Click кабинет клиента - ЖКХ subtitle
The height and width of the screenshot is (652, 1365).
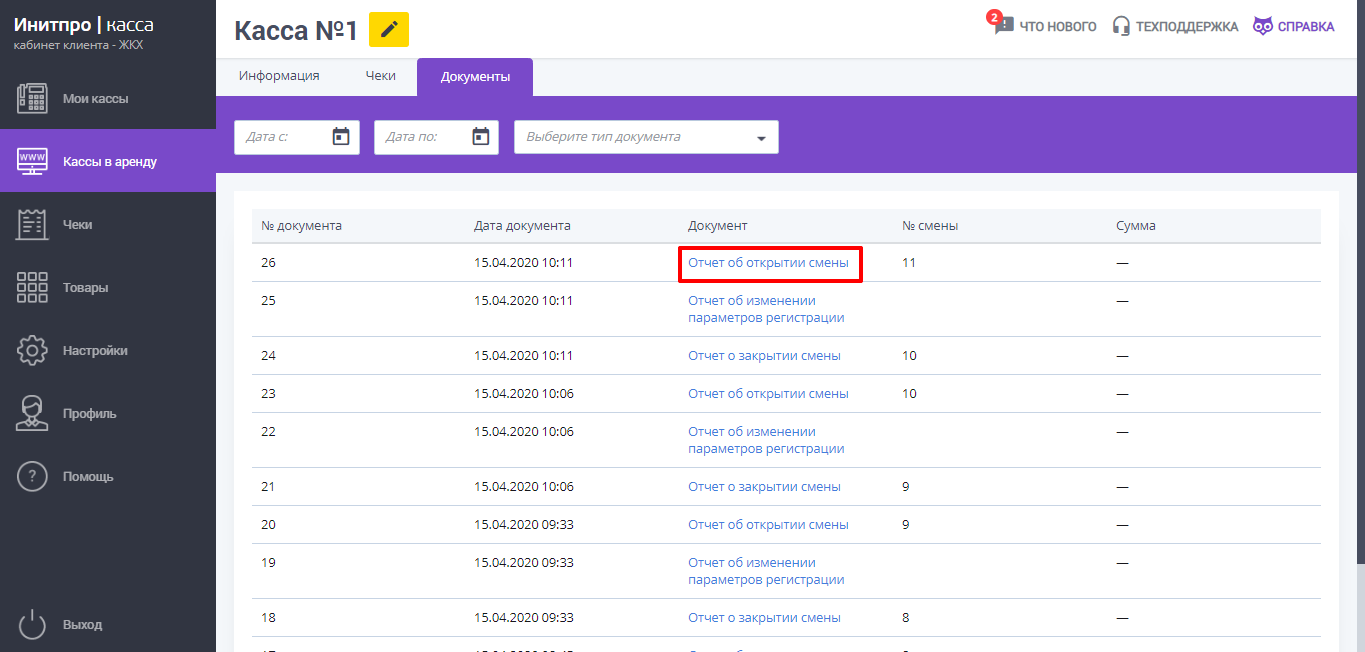[x=78, y=45]
